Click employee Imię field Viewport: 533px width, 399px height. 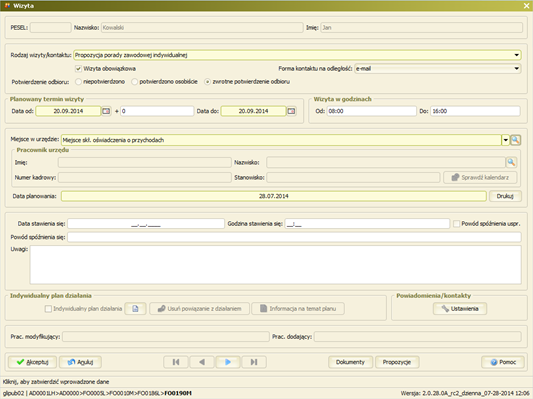click(x=145, y=162)
